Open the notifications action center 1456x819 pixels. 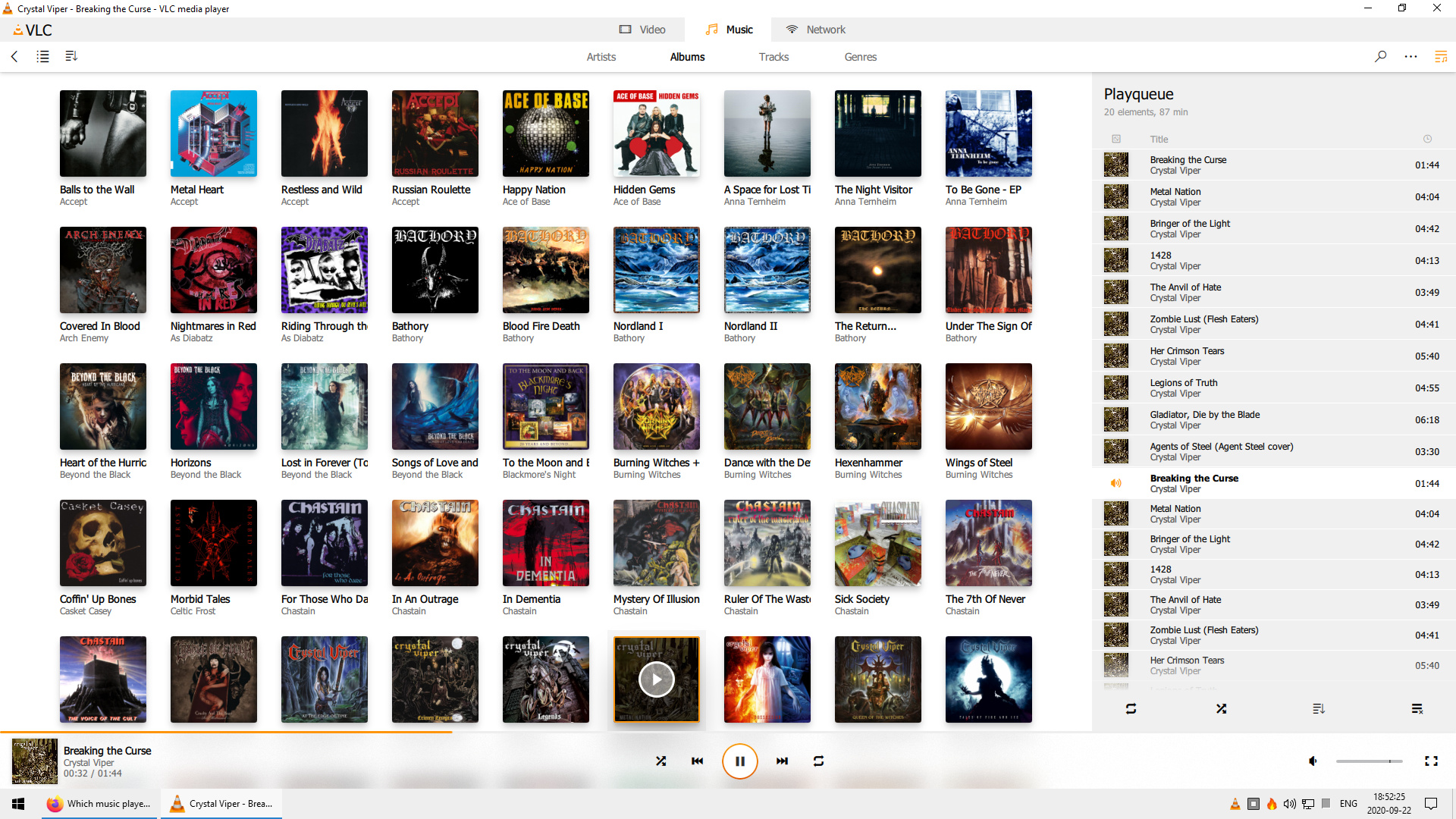[1431, 803]
